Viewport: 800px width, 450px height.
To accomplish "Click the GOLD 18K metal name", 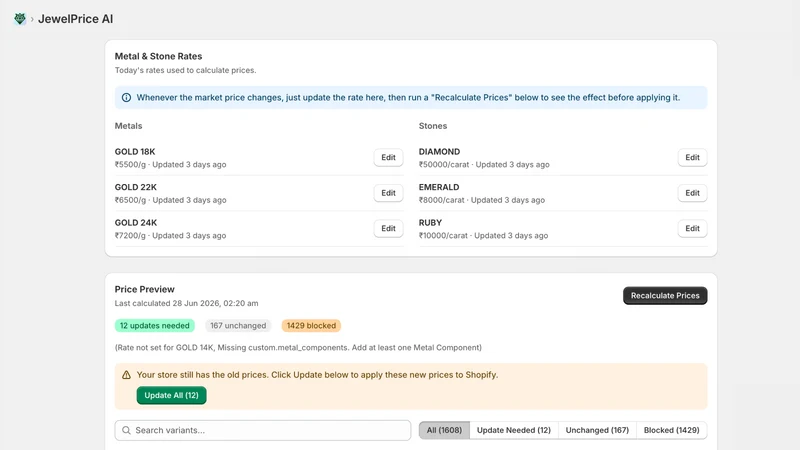I will point(135,152).
